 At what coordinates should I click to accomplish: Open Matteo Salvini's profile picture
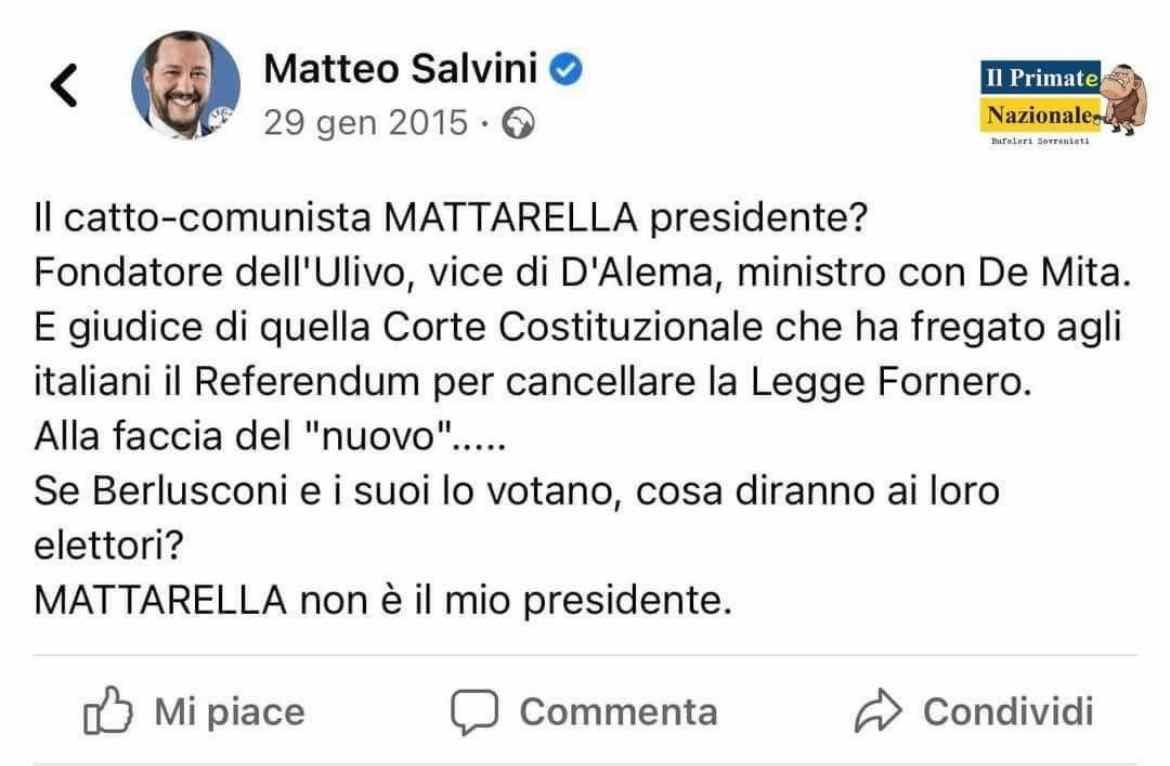click(186, 85)
